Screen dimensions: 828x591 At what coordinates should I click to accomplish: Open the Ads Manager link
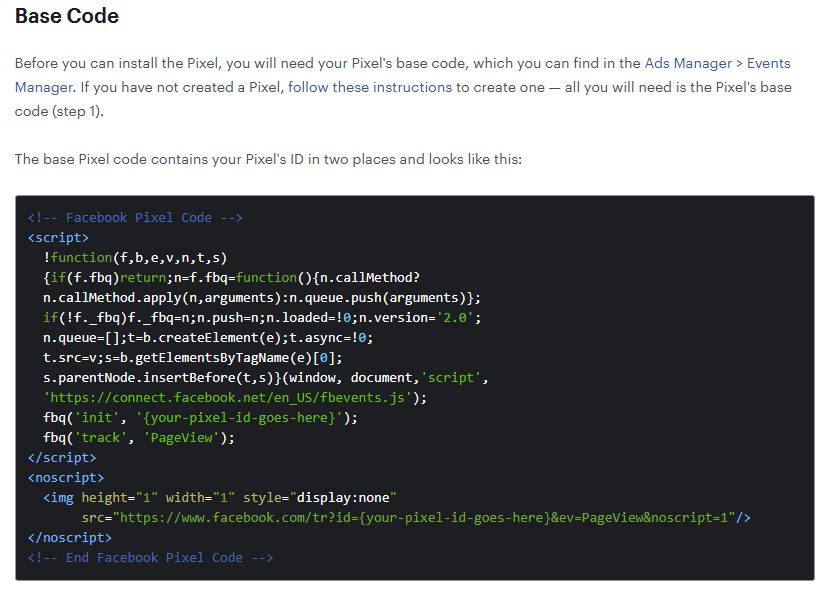pos(688,63)
